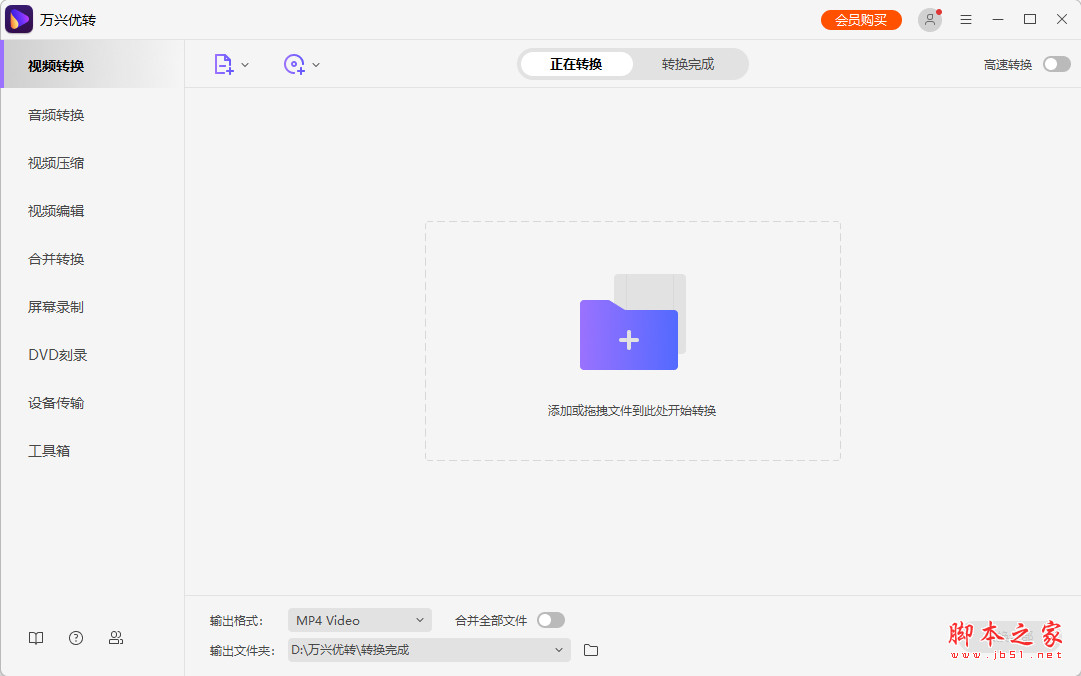This screenshot has height=676, width=1081.
Task: Enable 高速转换 high-speed conversion toggle
Action: point(1056,63)
